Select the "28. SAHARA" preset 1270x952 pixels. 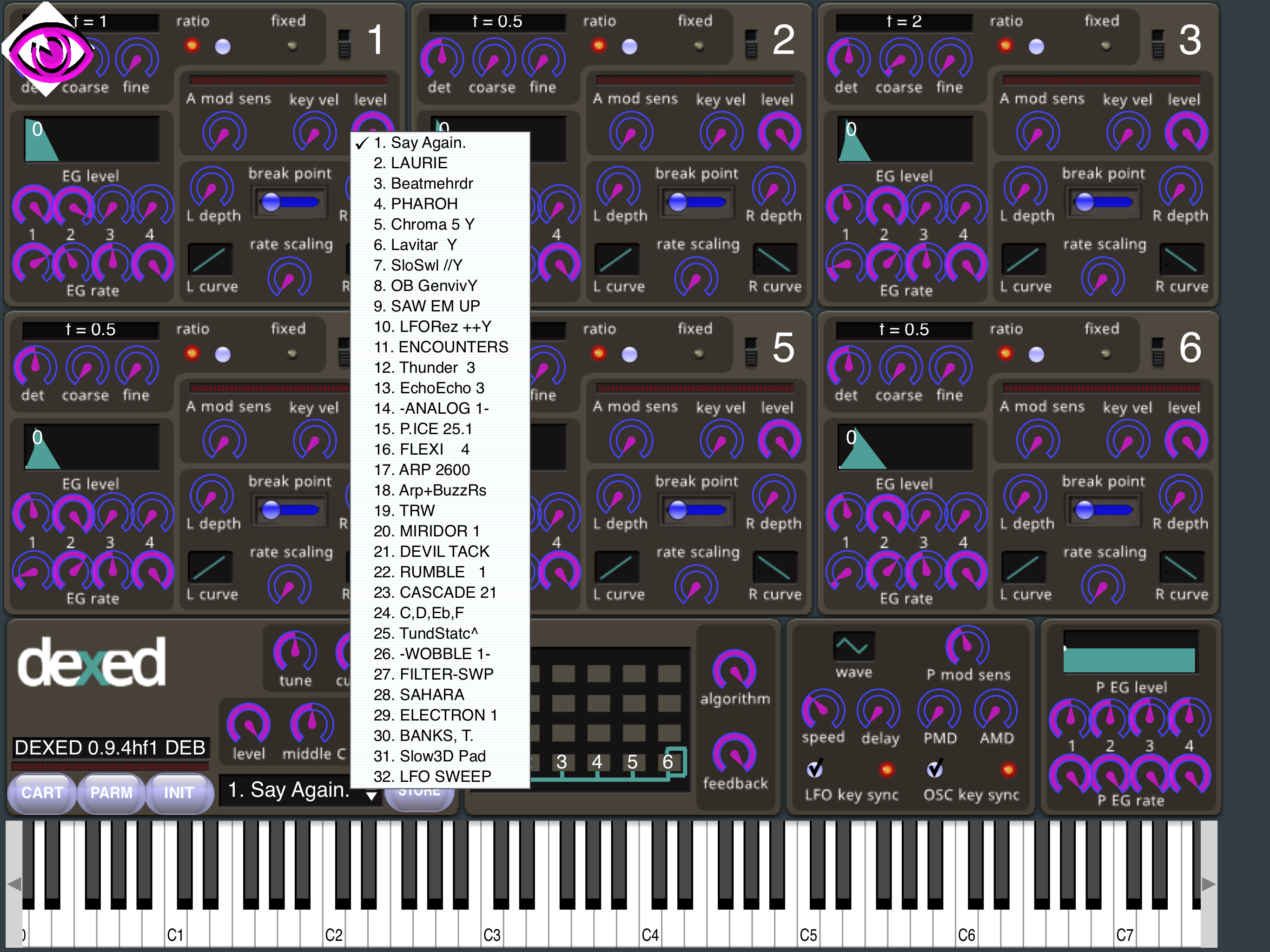pyautogui.click(x=418, y=694)
